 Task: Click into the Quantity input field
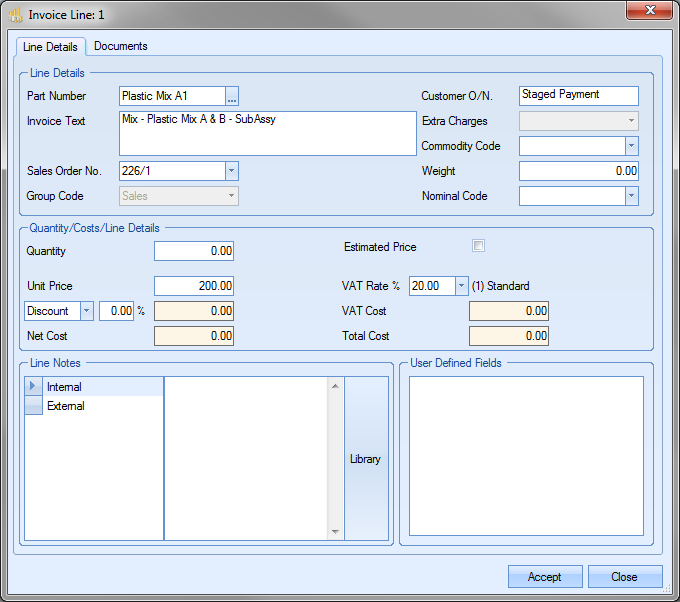[194, 251]
